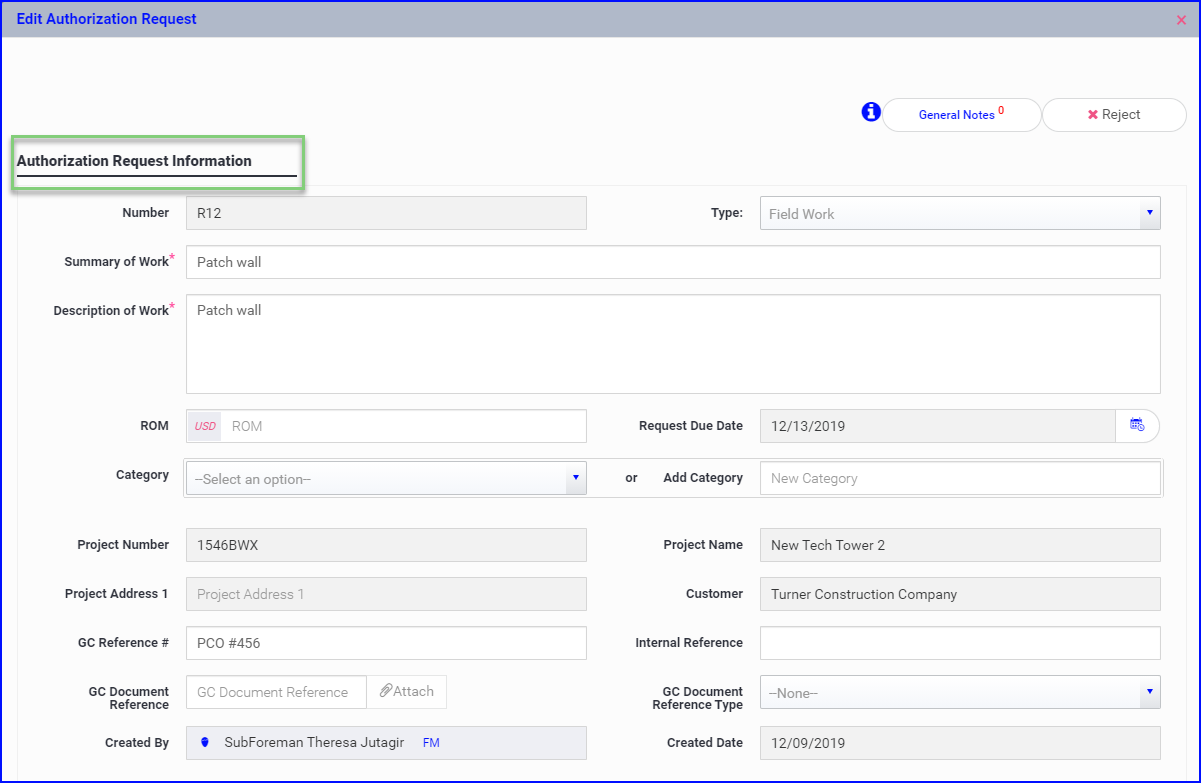Screen dimensions: 1201x783
Task: Close the Edit Authorization Request dialog
Action: pyautogui.click(x=1181, y=20)
